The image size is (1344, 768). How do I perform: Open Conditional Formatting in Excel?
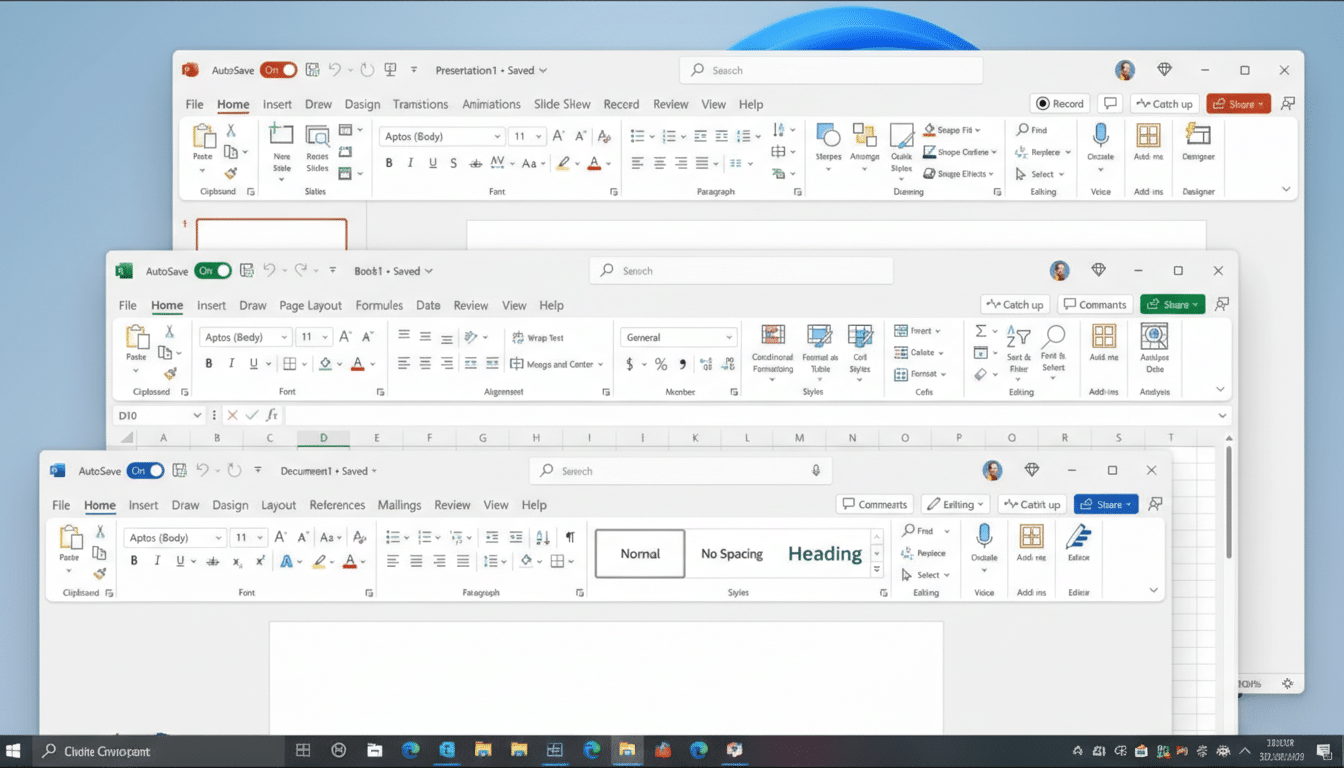771,352
